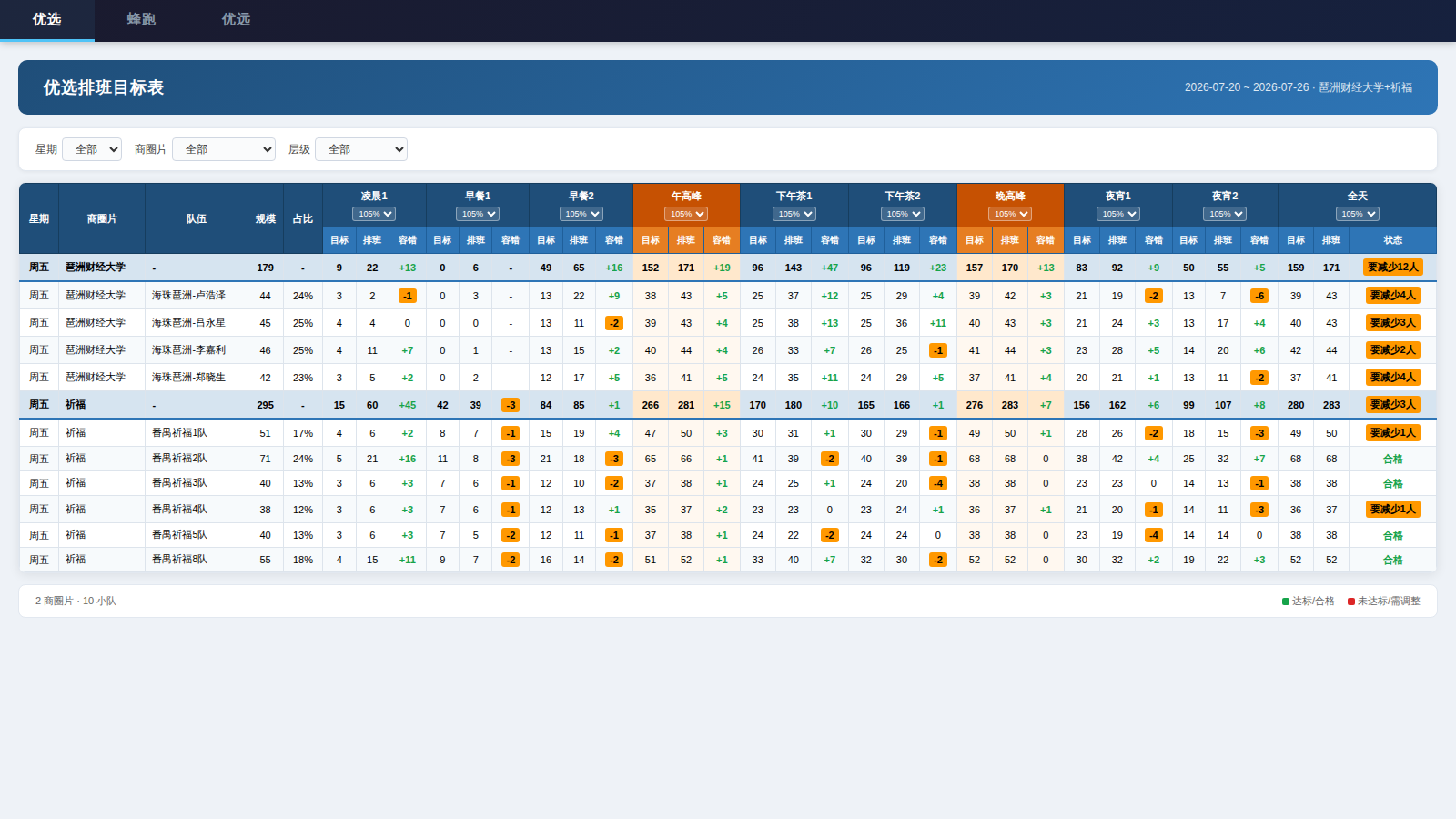Click 要减少3人 badge in 海珠琶洲-吕永星 row
The image size is (1456, 819).
click(1393, 323)
